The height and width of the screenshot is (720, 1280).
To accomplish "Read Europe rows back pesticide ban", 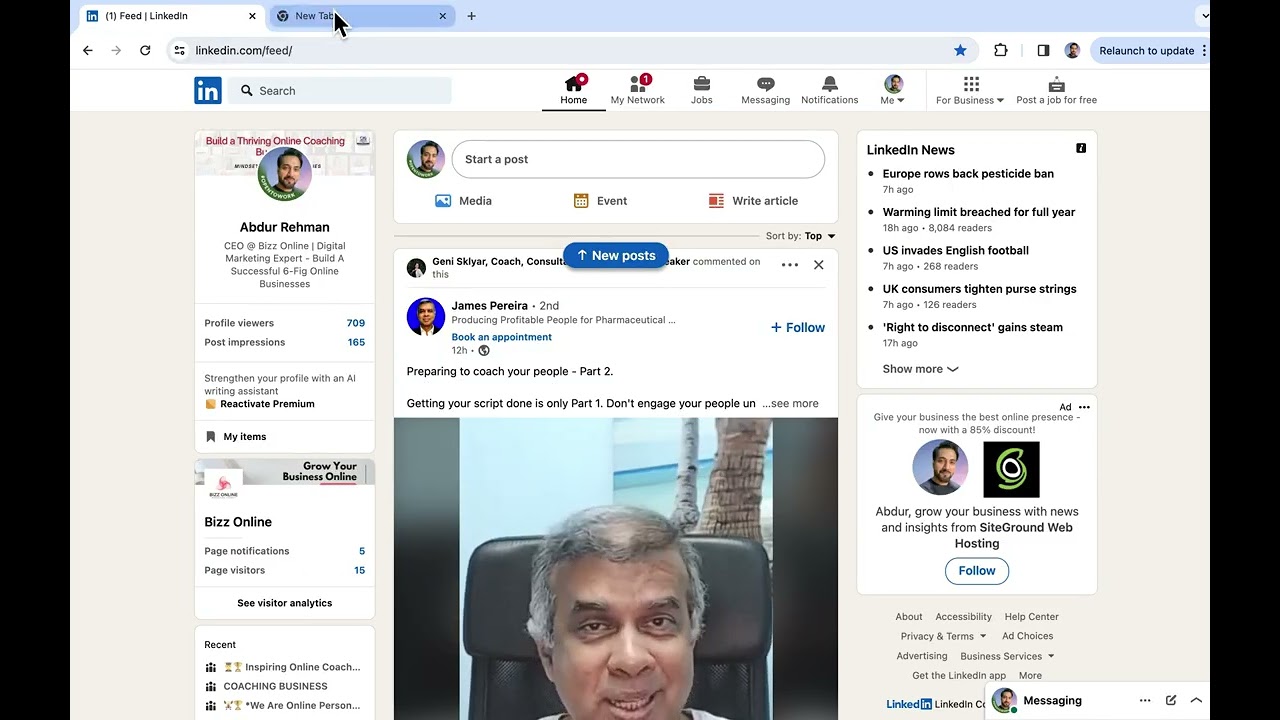I will point(968,174).
